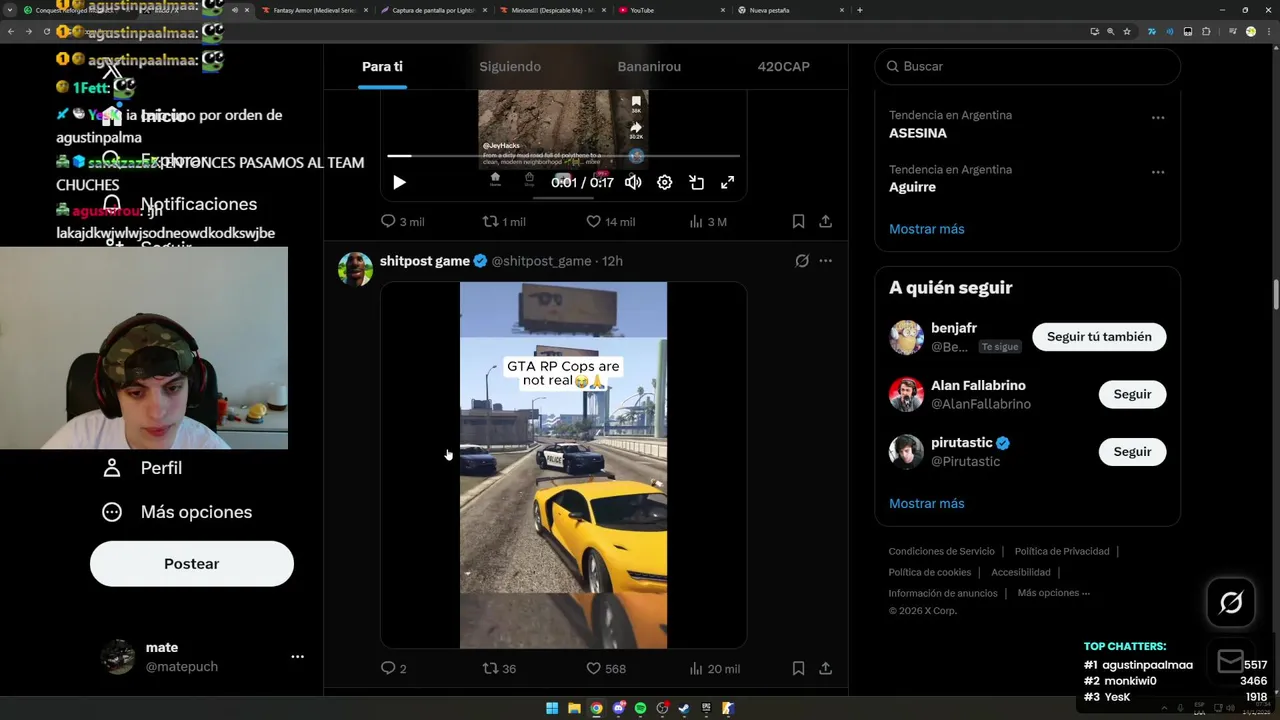Like the post with 14 mil likes
The width and height of the screenshot is (1280, 720).
coord(610,221)
